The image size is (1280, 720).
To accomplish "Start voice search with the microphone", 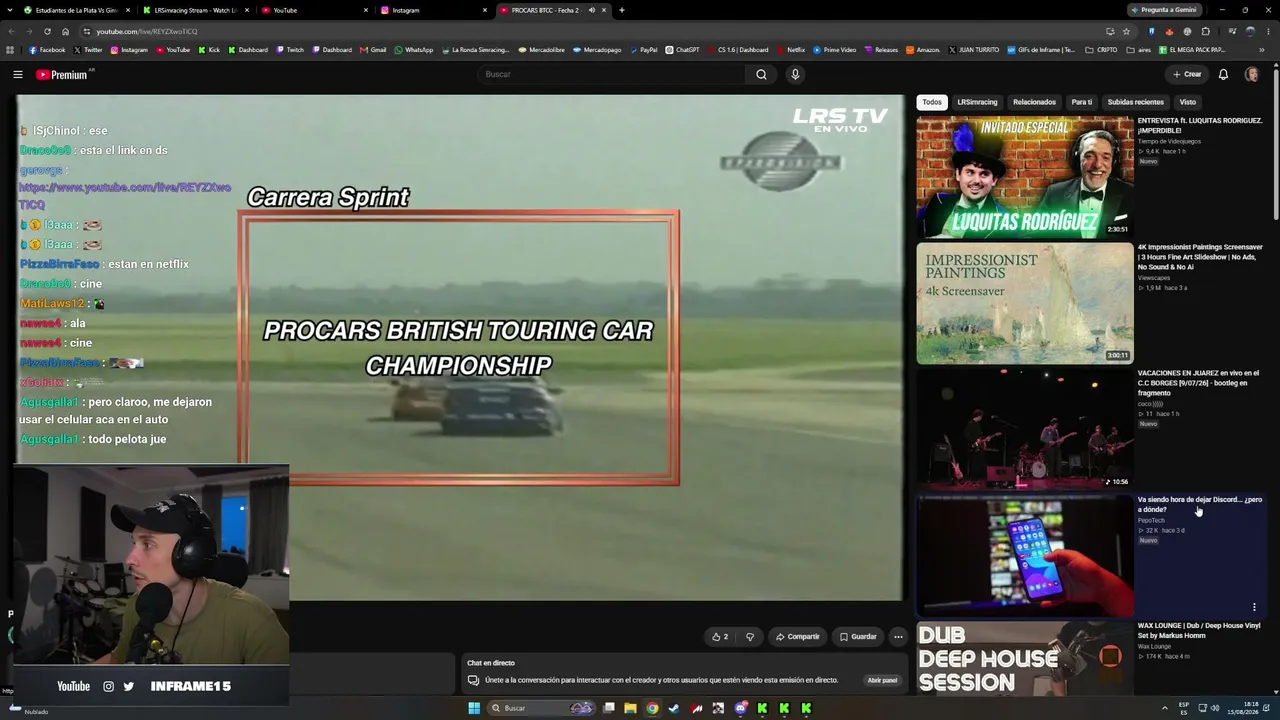I will point(795,74).
